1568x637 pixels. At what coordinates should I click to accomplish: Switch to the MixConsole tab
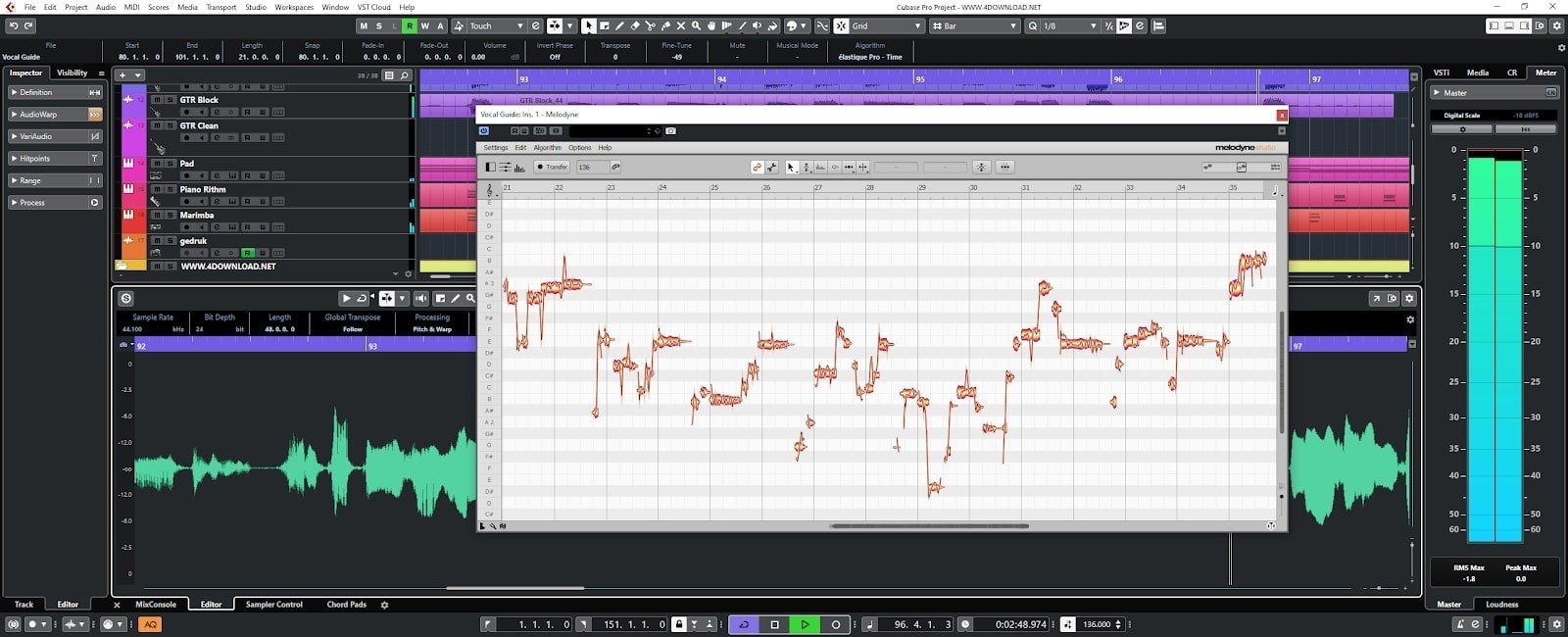click(156, 605)
